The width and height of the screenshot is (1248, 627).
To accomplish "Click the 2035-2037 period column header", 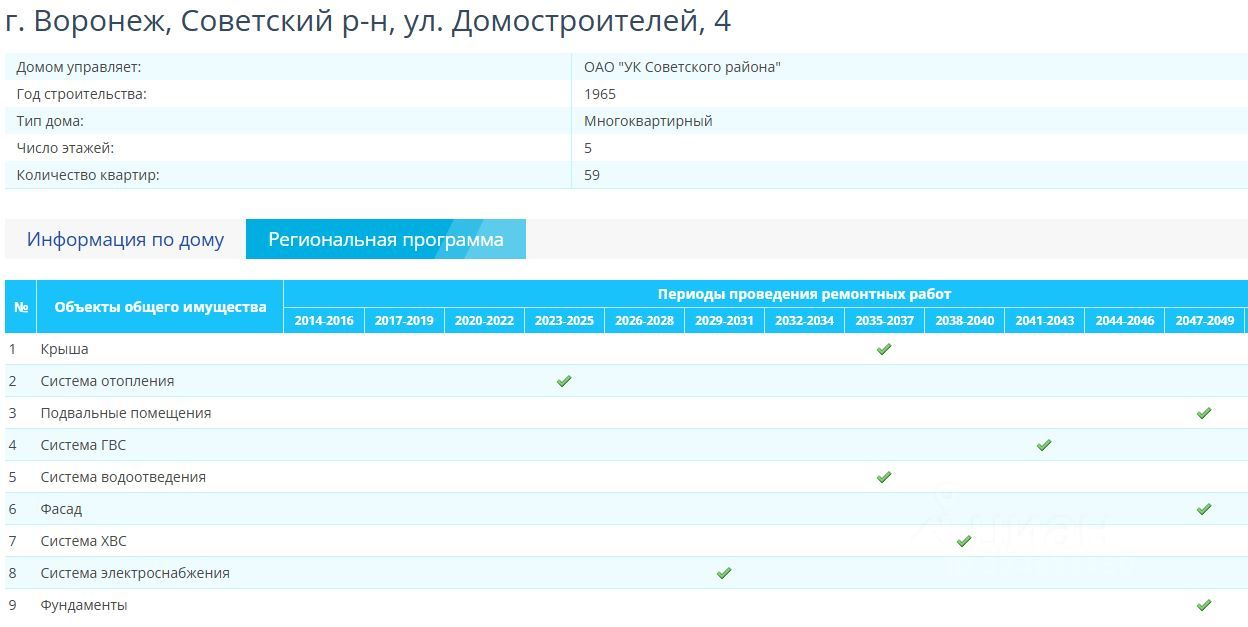I will (884, 321).
